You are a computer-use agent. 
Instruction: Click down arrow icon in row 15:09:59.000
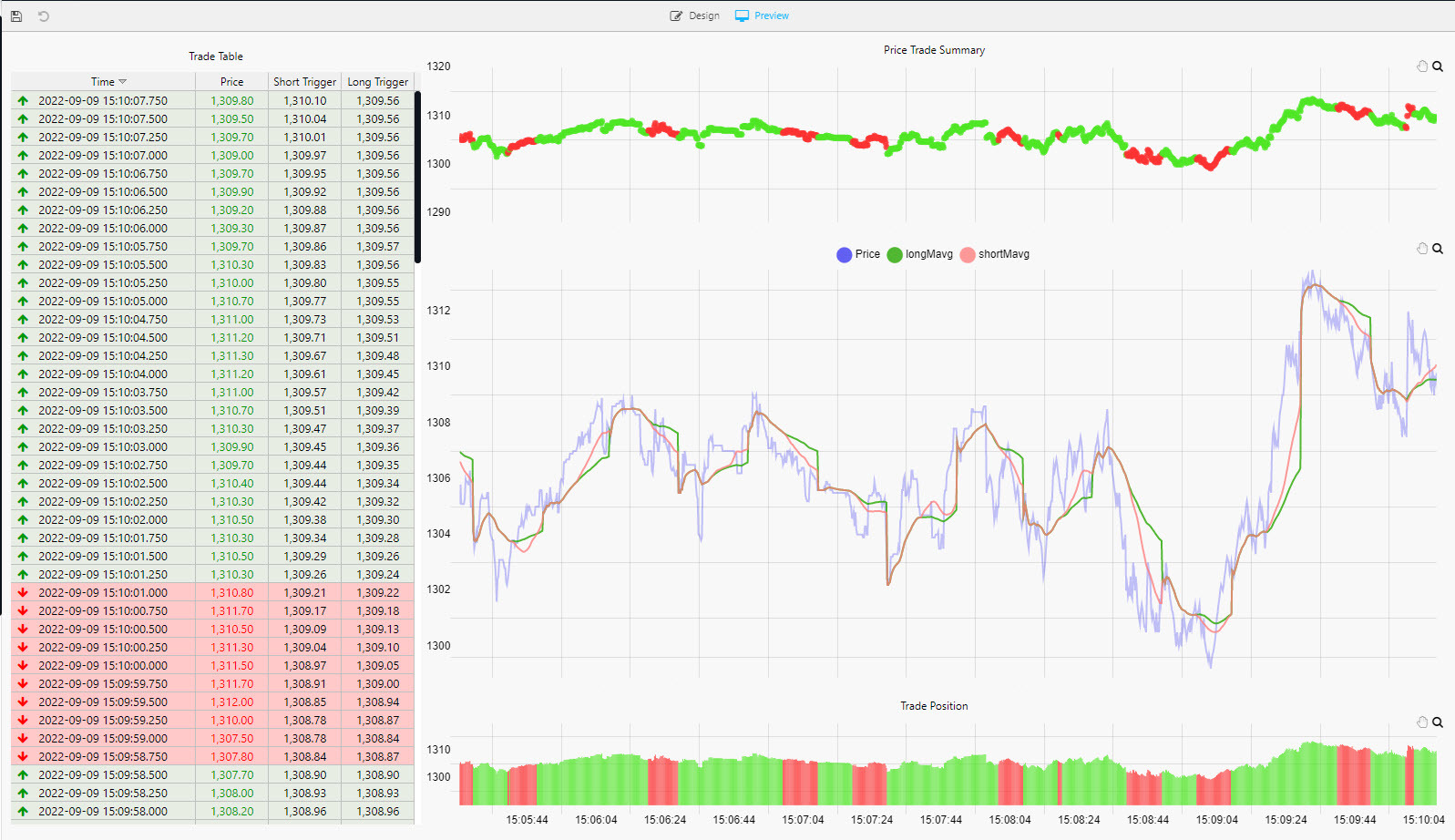(x=23, y=739)
